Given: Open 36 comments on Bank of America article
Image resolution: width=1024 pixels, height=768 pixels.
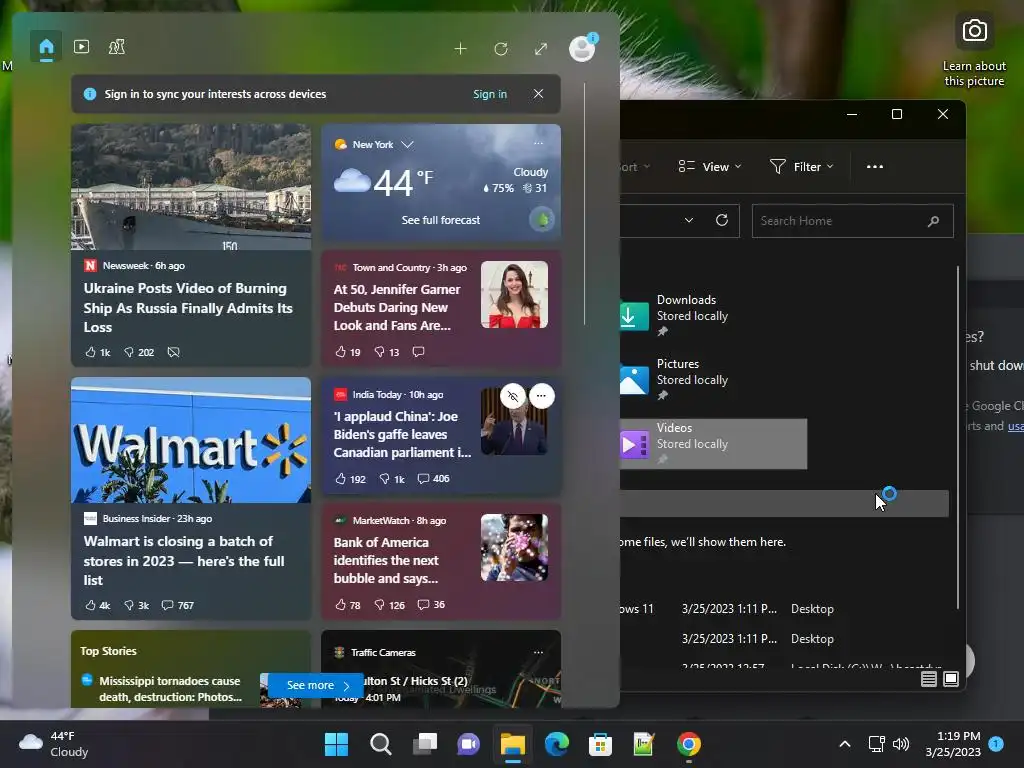Looking at the screenshot, I should 431,605.
